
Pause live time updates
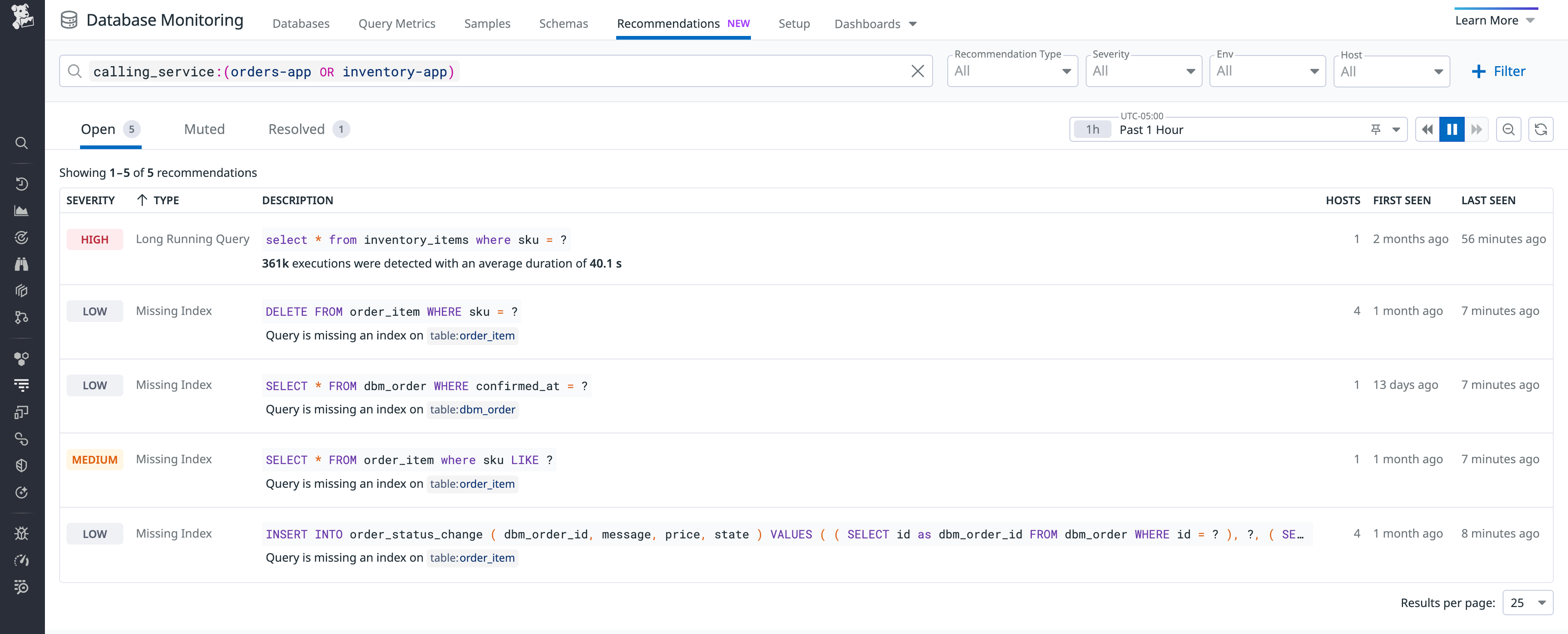1452,130
